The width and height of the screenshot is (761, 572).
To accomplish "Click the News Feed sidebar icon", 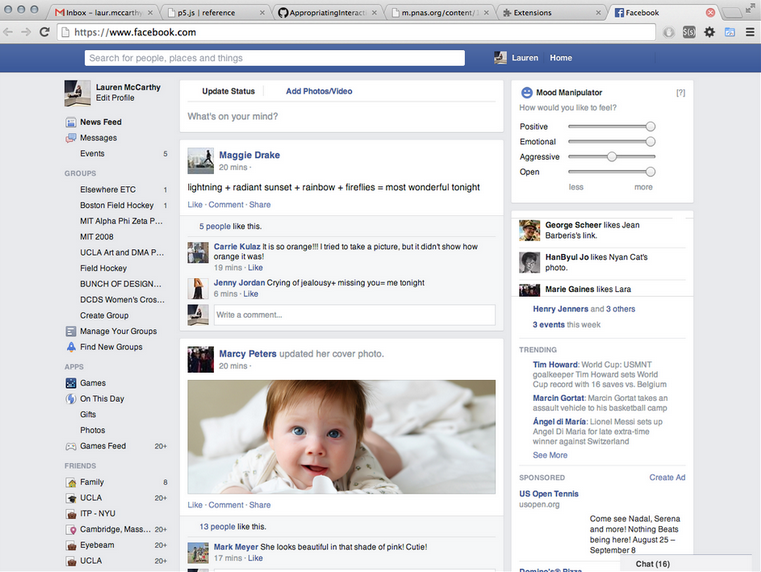I will pos(71,122).
